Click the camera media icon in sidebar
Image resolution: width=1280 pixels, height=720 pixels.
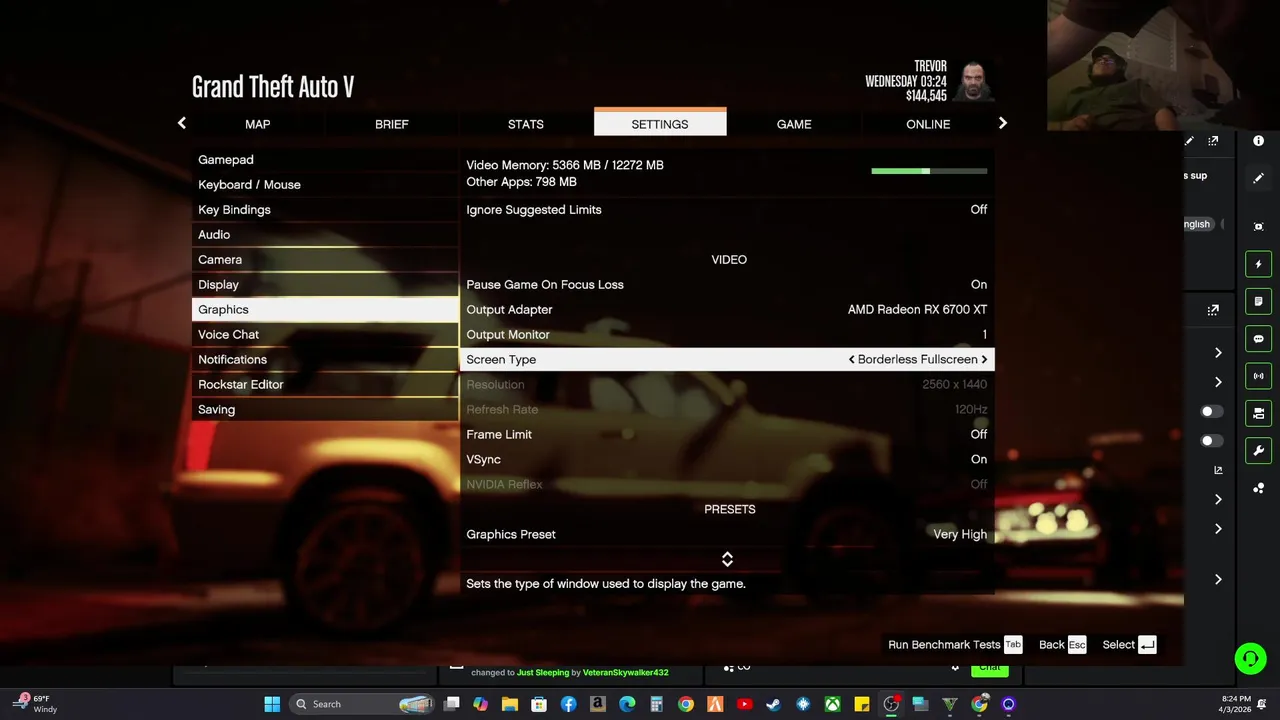pos(1258,413)
